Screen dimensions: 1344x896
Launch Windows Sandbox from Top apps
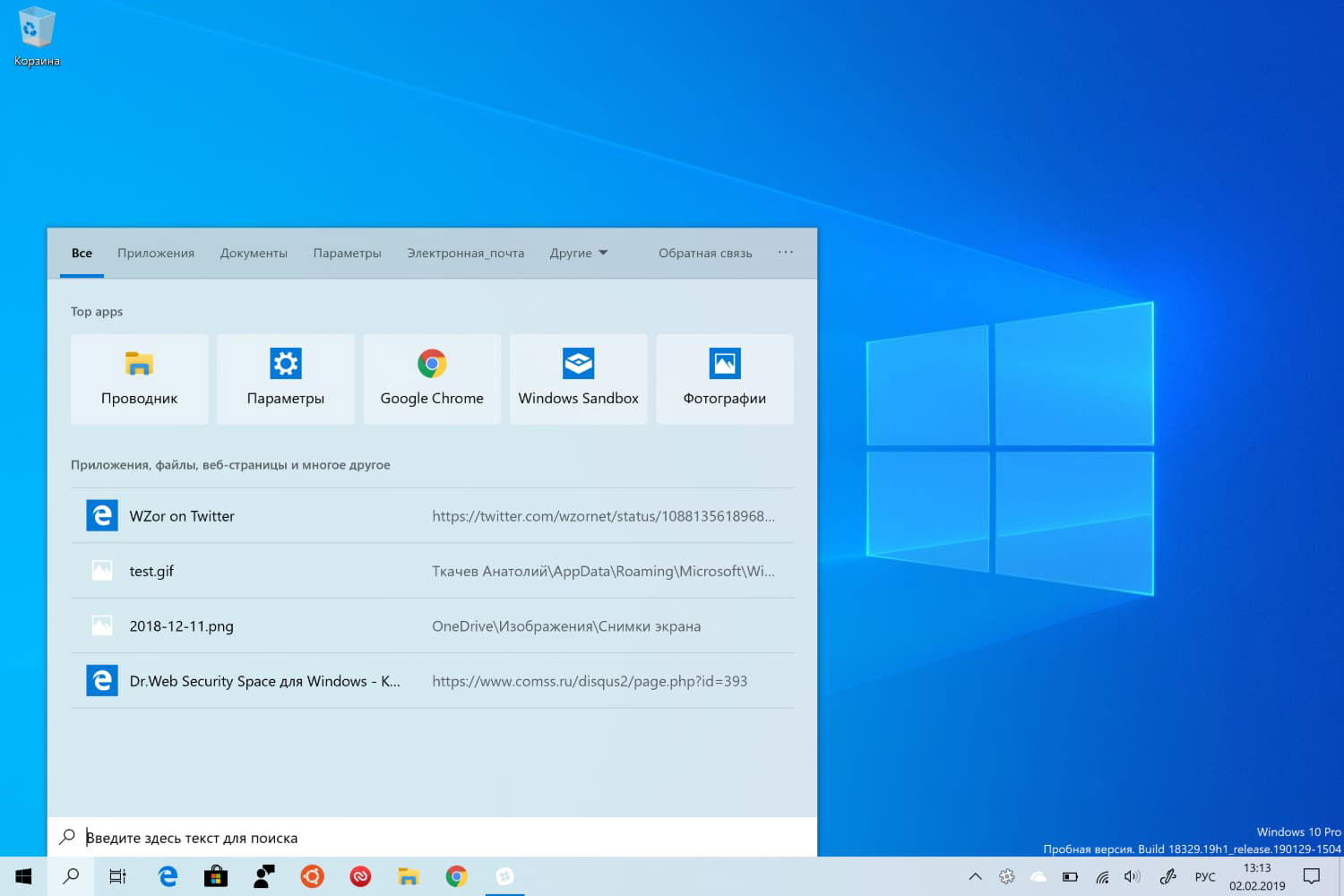tap(578, 378)
